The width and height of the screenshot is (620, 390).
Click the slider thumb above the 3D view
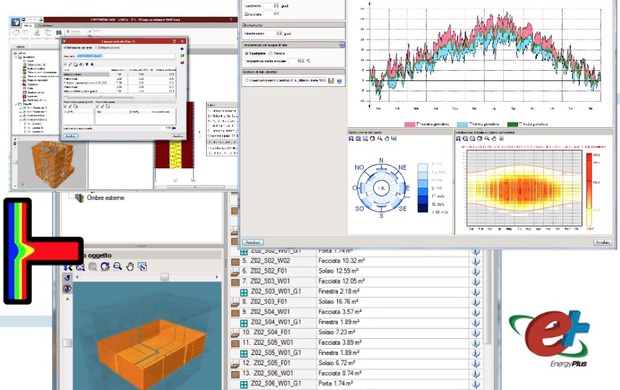(x=164, y=277)
